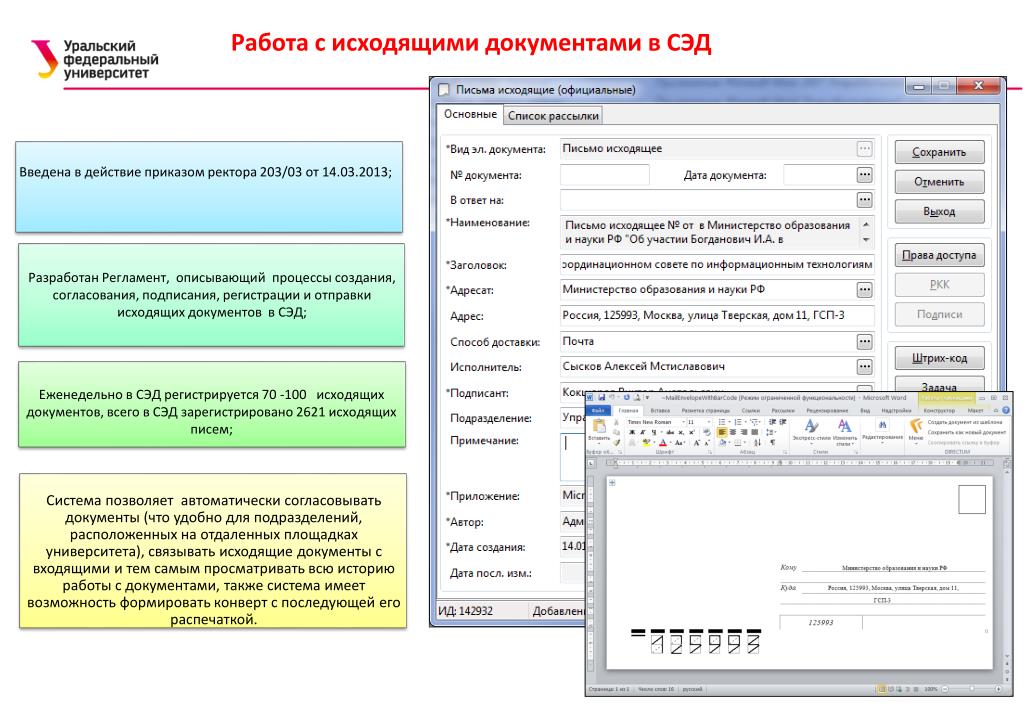Screen dimensions: 1023x708
Task: Click the Save icon in Word quick access
Action: coord(602,397)
